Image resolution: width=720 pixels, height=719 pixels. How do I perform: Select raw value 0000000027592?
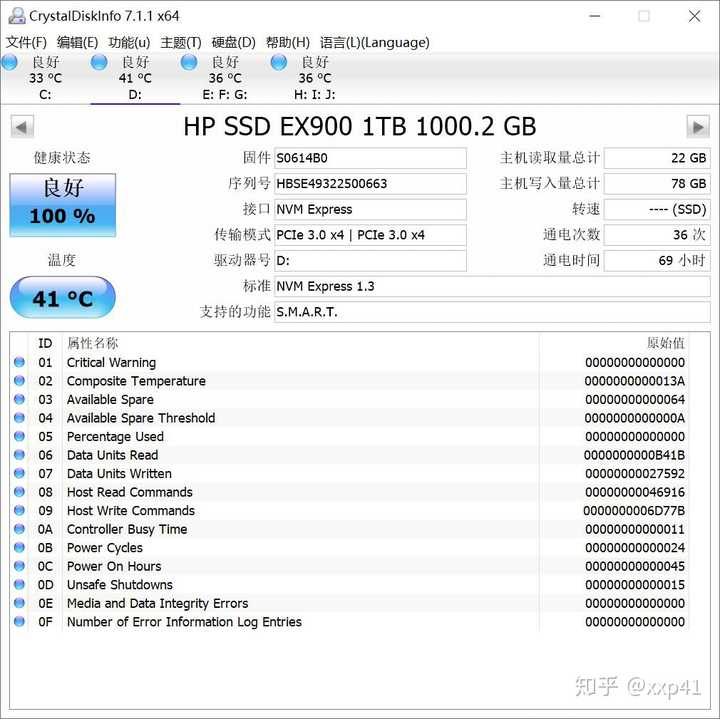[x=635, y=473]
